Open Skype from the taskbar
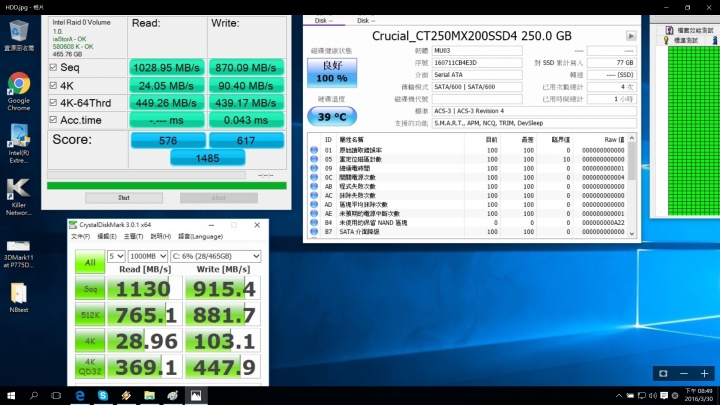This screenshot has height=405, width=720. tap(103, 395)
